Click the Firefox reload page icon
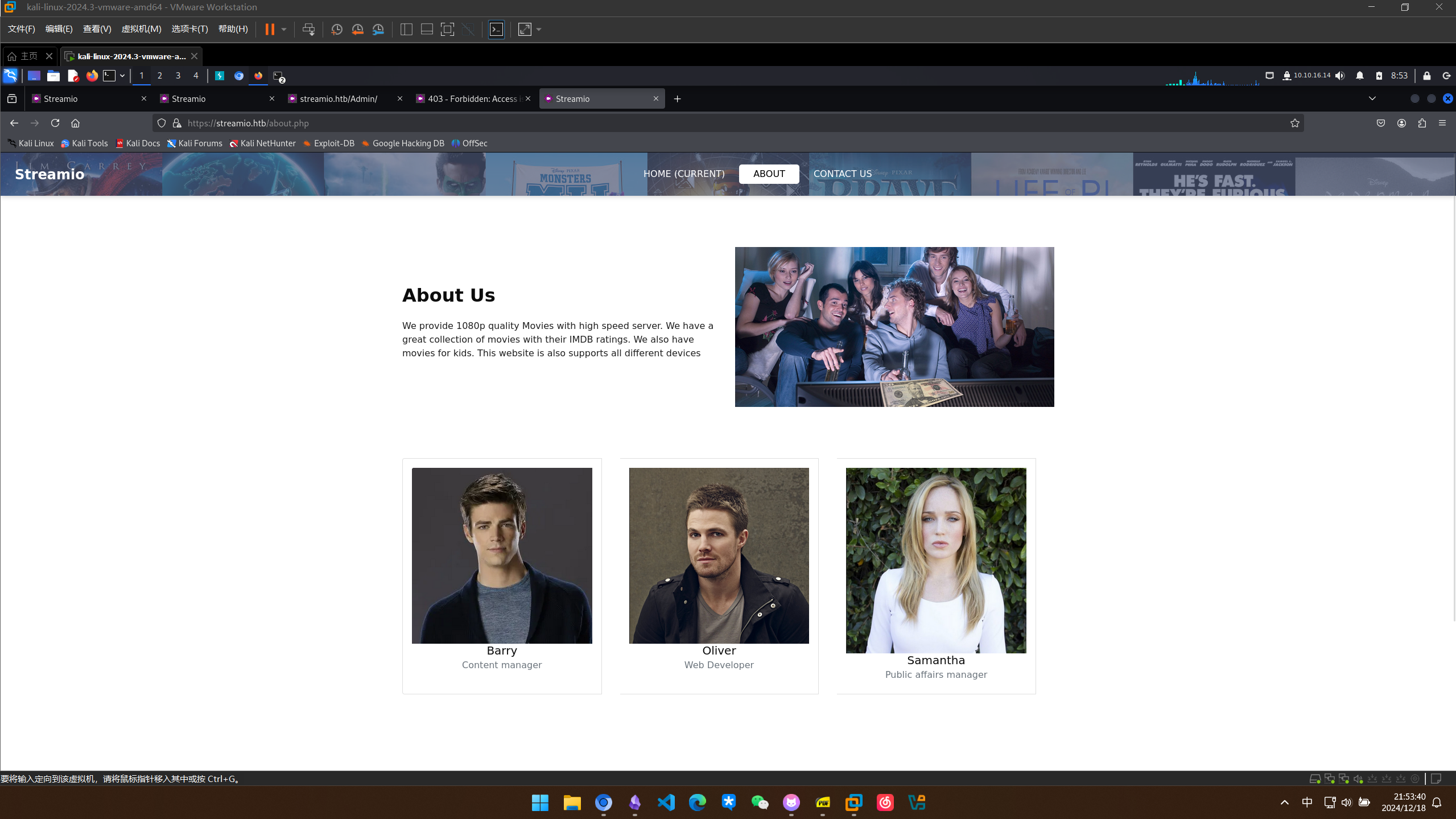 tap(55, 123)
